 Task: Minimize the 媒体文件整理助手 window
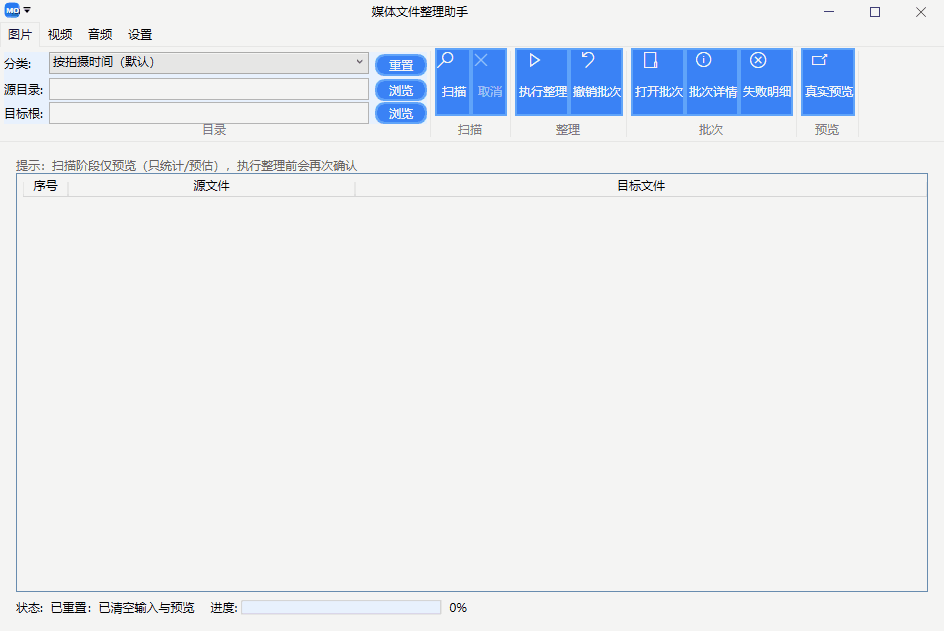829,12
